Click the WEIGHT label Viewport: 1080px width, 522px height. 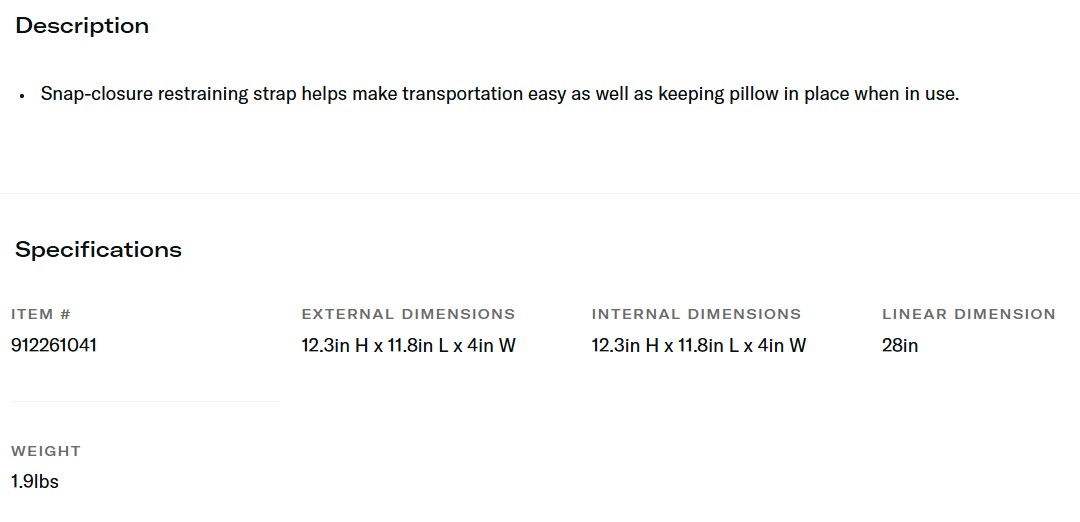(x=46, y=451)
